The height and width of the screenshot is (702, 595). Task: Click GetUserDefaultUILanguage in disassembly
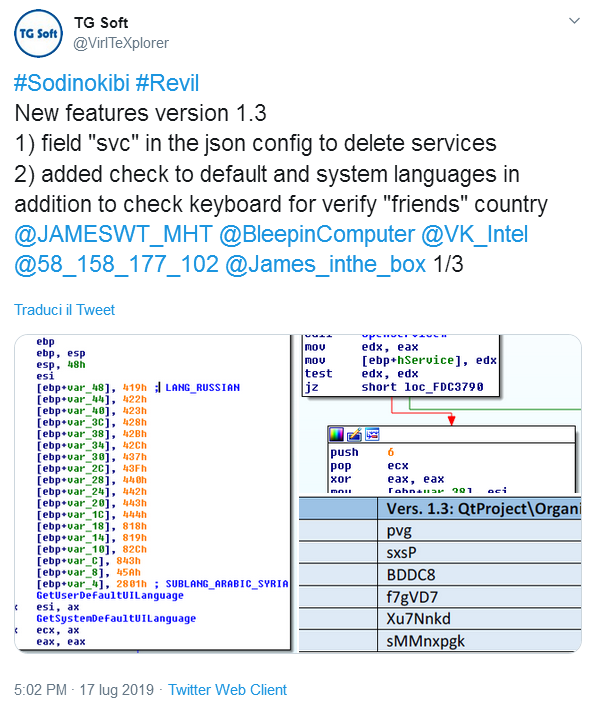110,595
